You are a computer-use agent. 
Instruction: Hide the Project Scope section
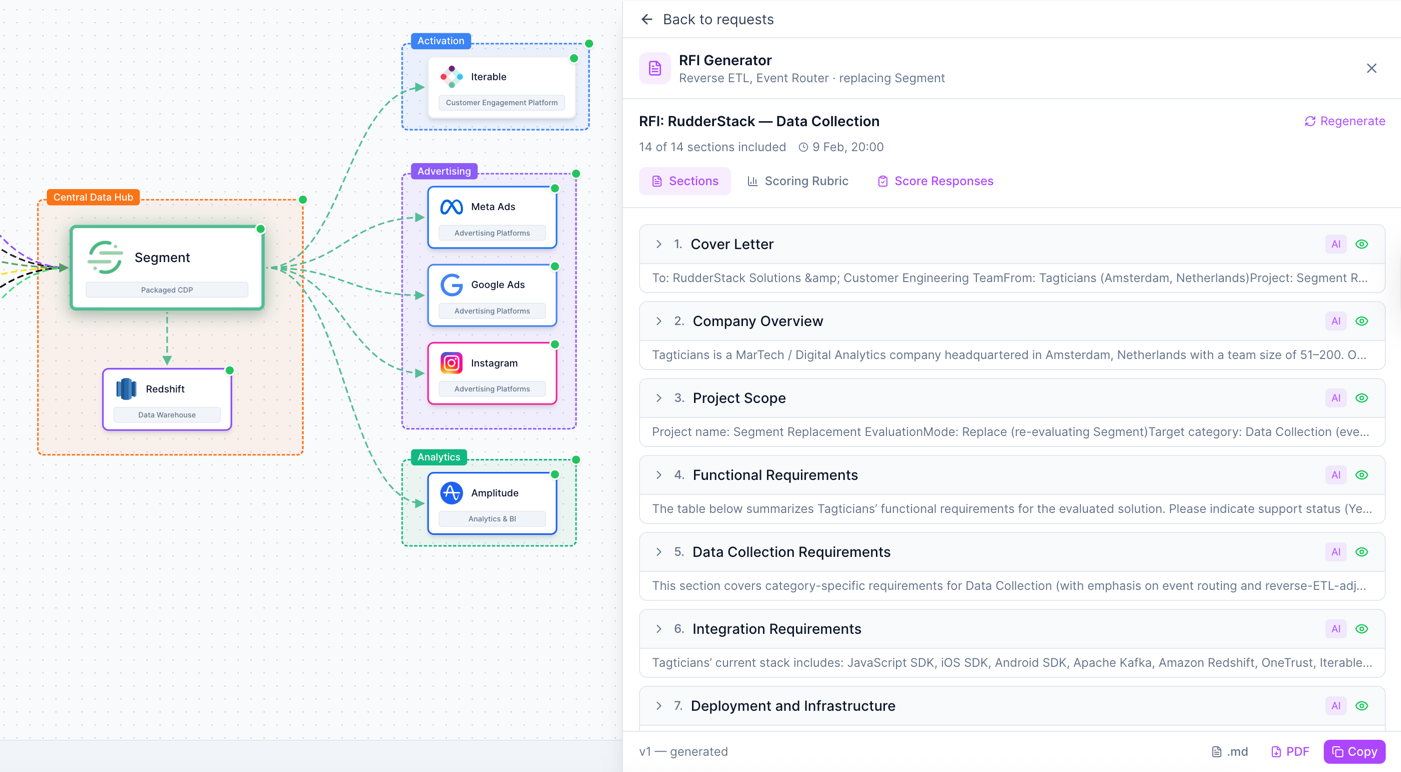(1361, 397)
